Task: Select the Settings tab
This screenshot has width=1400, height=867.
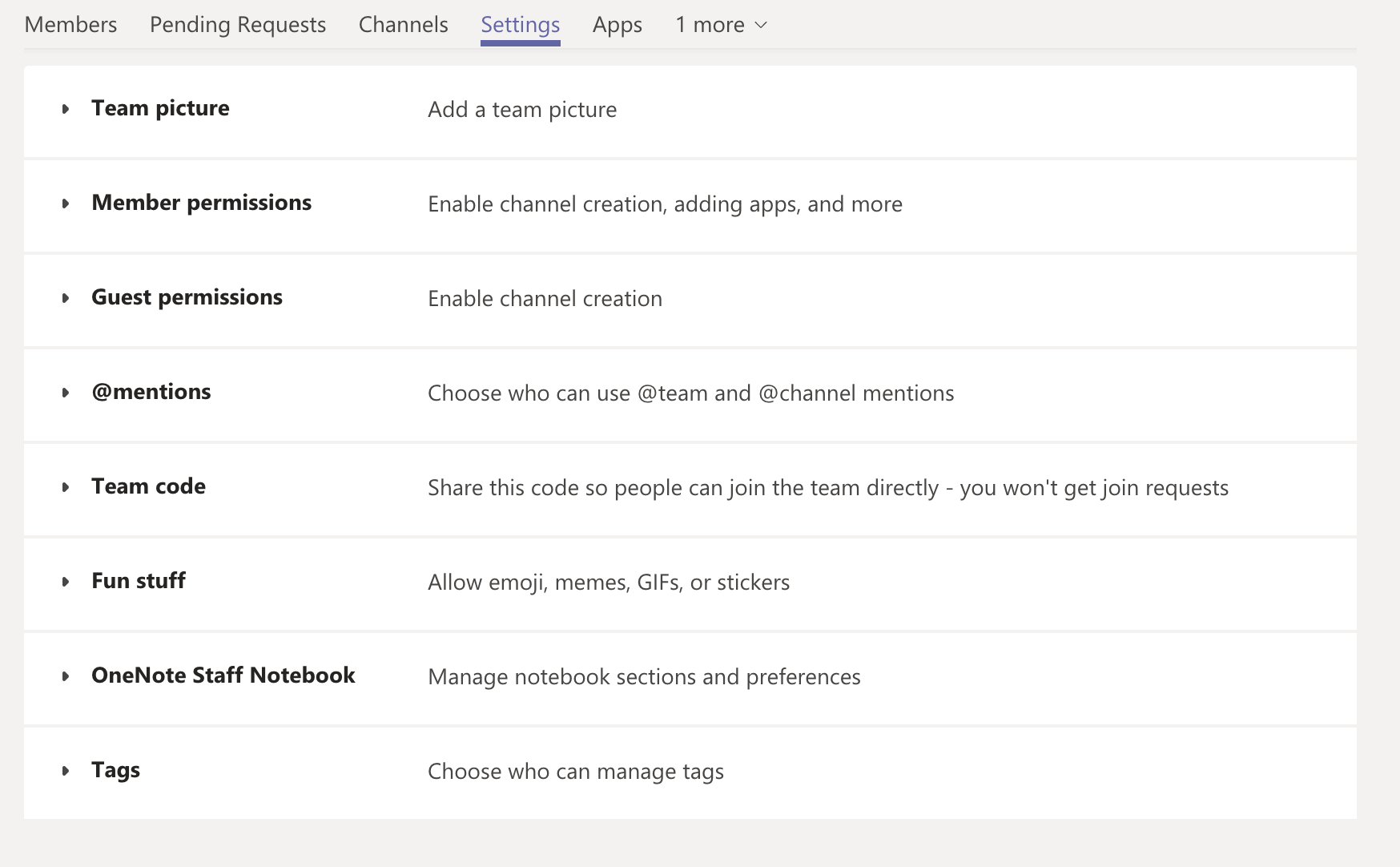Action: pyautogui.click(x=520, y=25)
